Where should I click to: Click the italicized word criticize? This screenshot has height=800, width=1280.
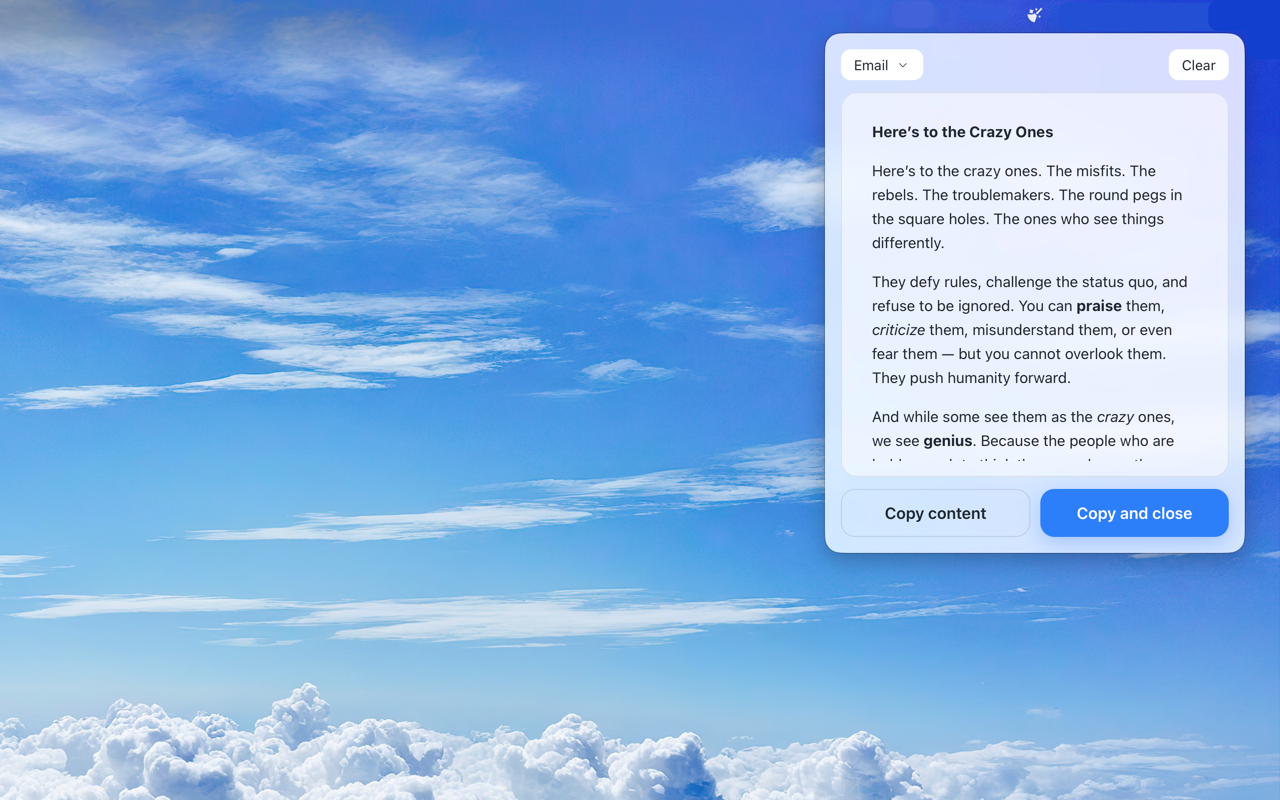click(x=898, y=329)
